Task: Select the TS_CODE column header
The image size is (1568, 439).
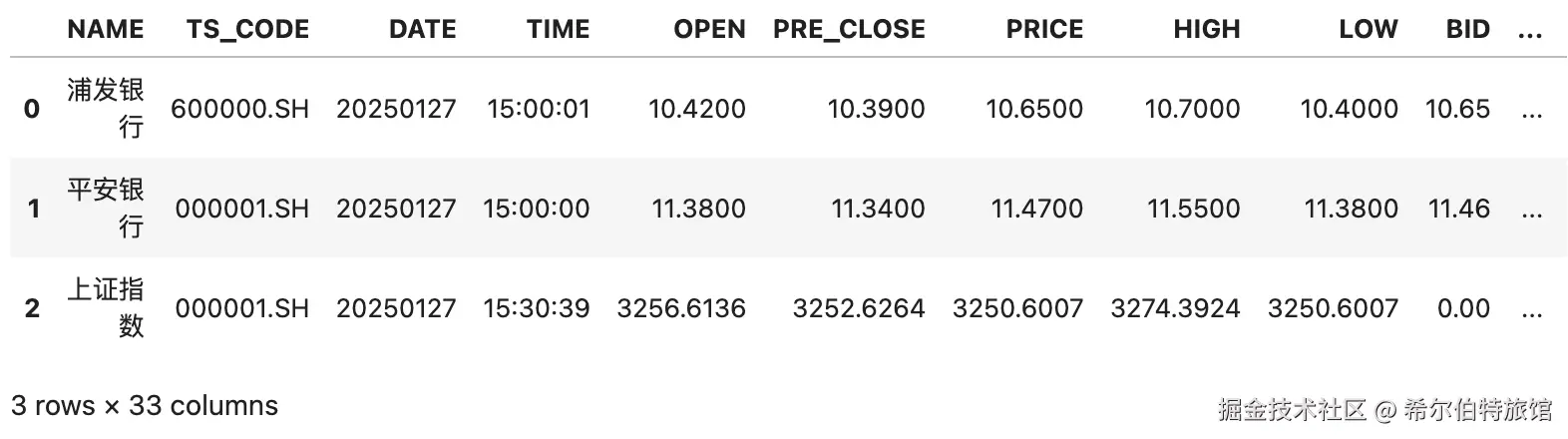Action: pos(247,30)
